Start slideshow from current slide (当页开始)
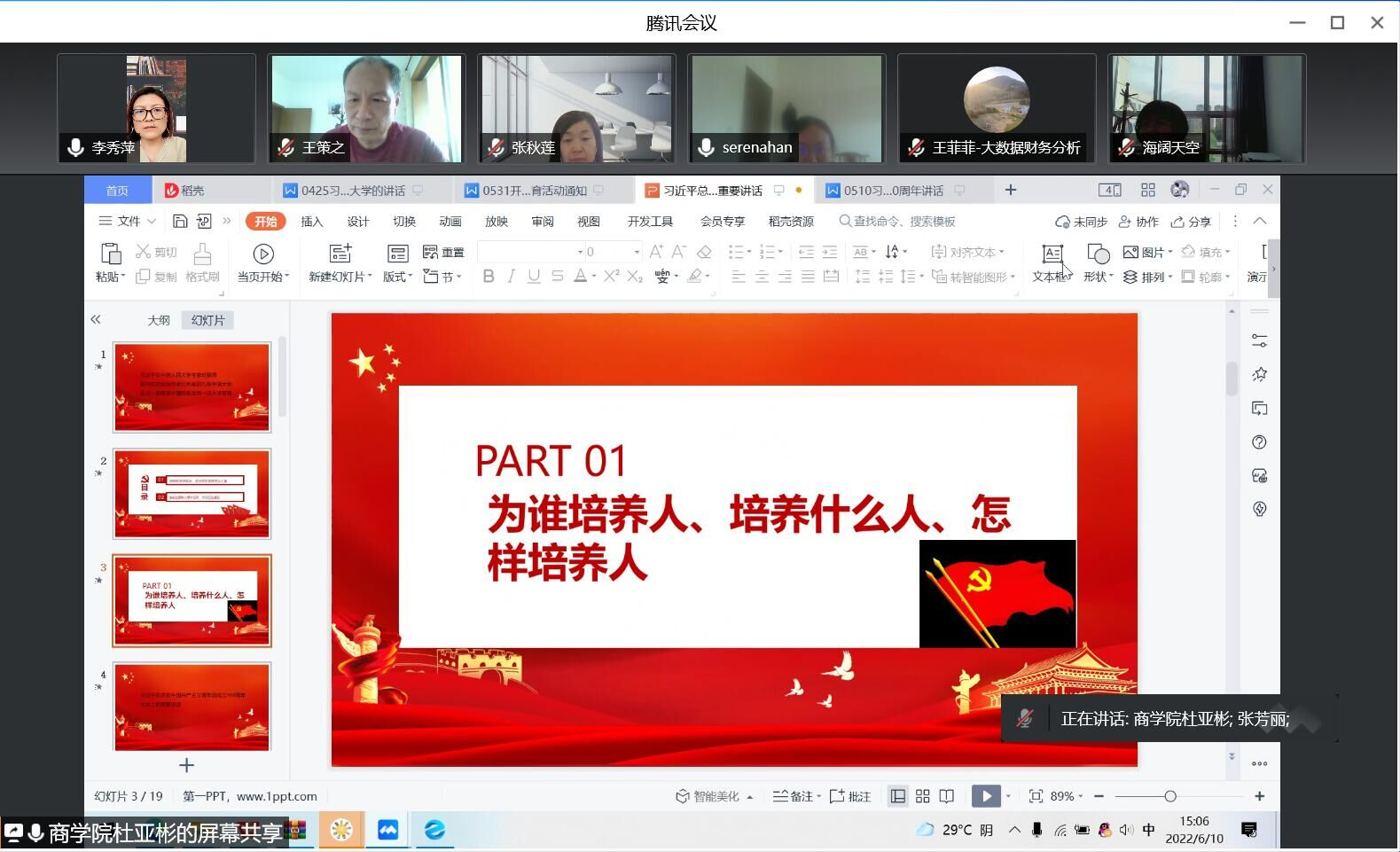This screenshot has width=1400, height=852. click(x=262, y=255)
